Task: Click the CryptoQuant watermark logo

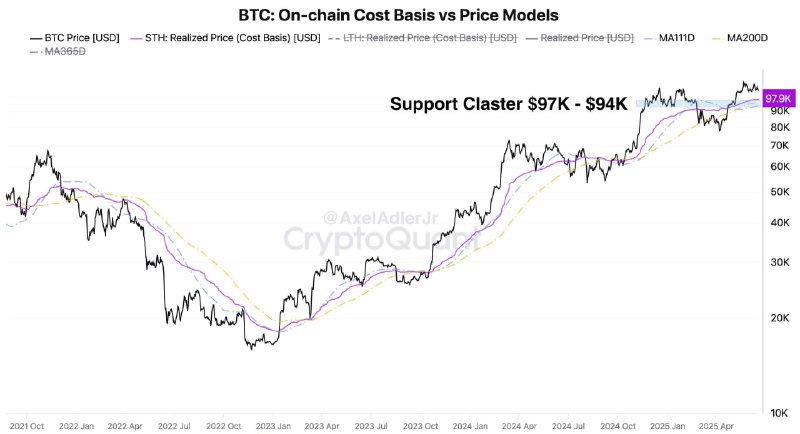Action: coord(382,240)
